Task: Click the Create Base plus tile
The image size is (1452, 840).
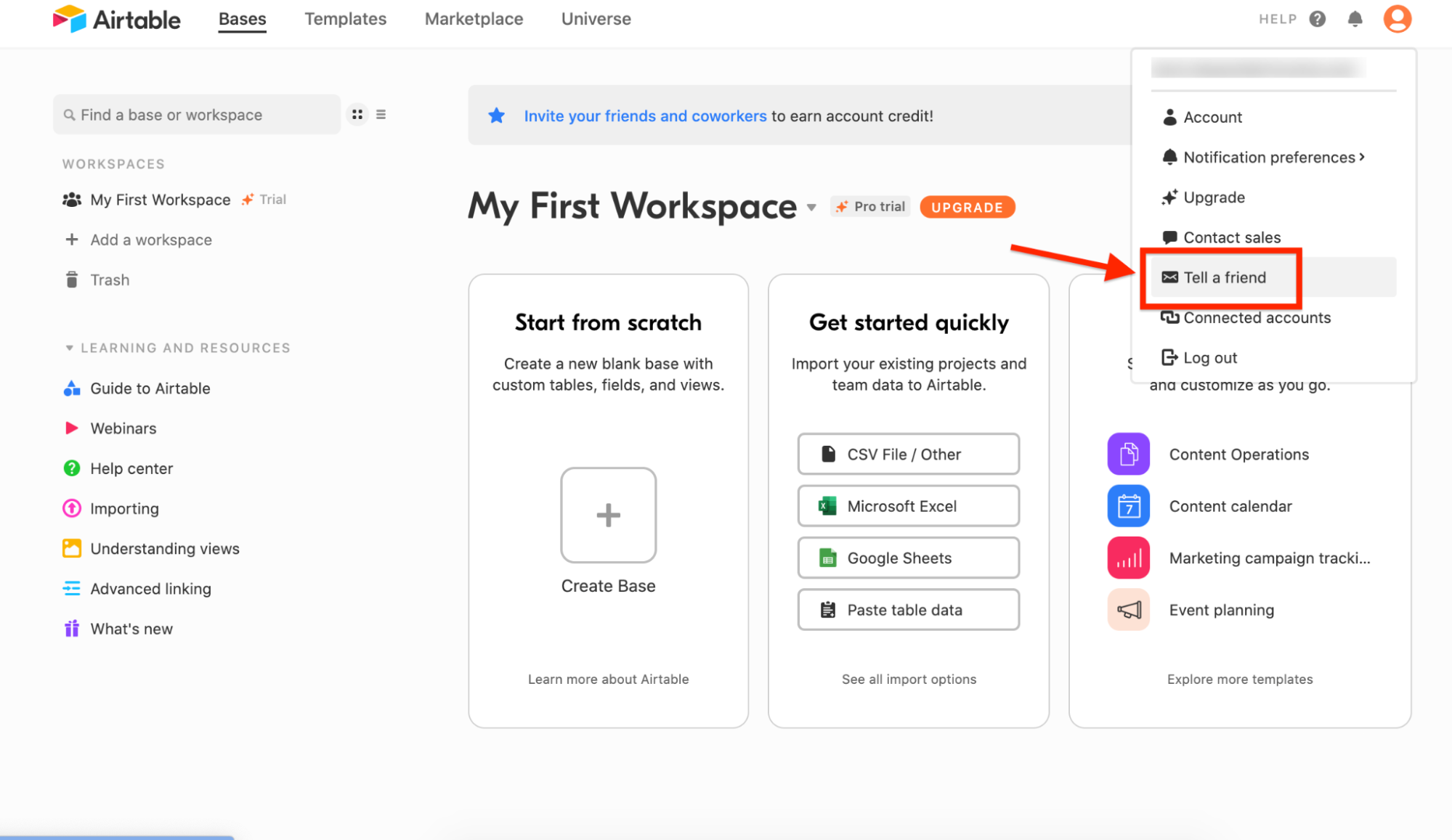Action: [609, 515]
